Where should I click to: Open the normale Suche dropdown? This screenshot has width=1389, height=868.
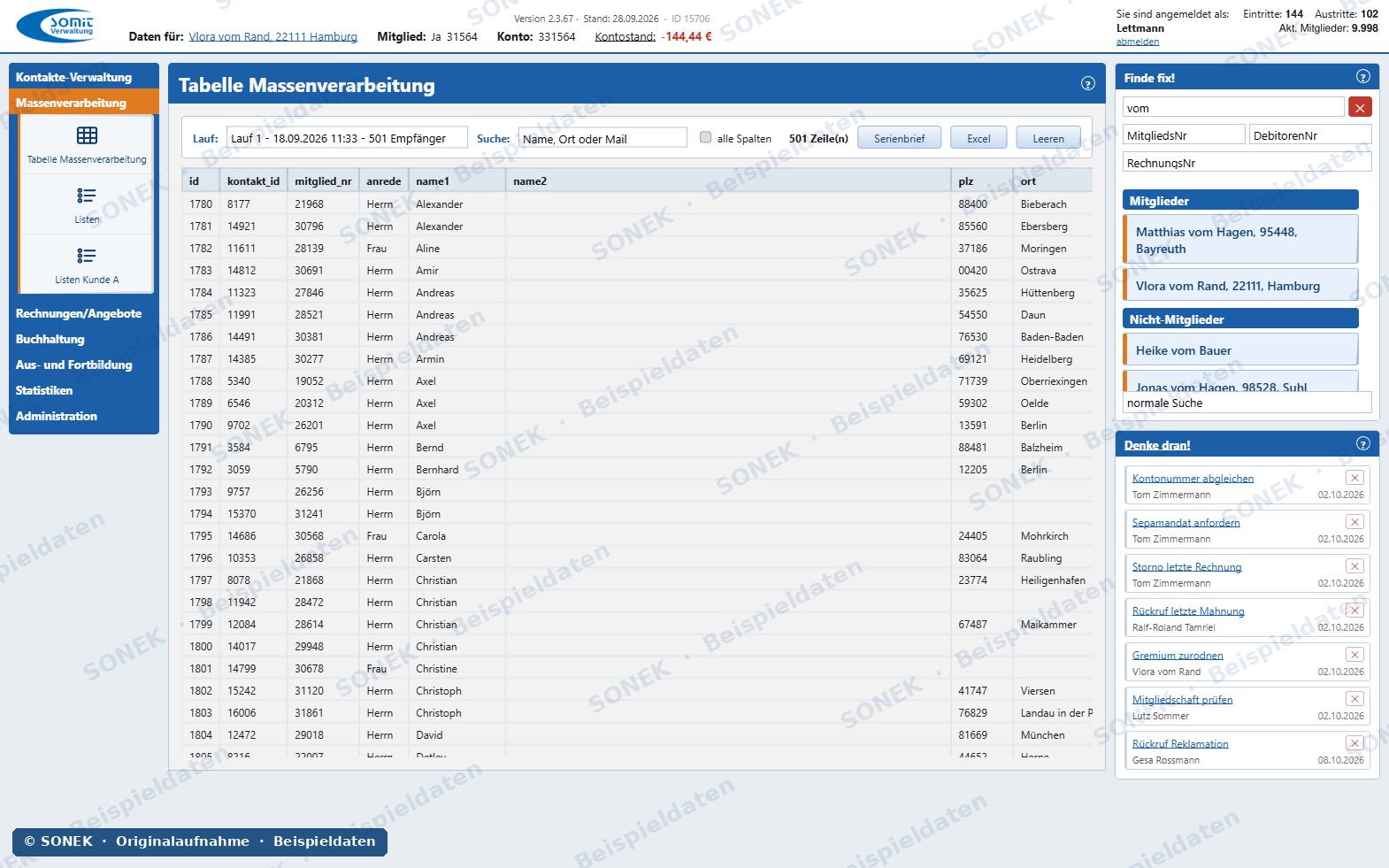[x=1247, y=403]
